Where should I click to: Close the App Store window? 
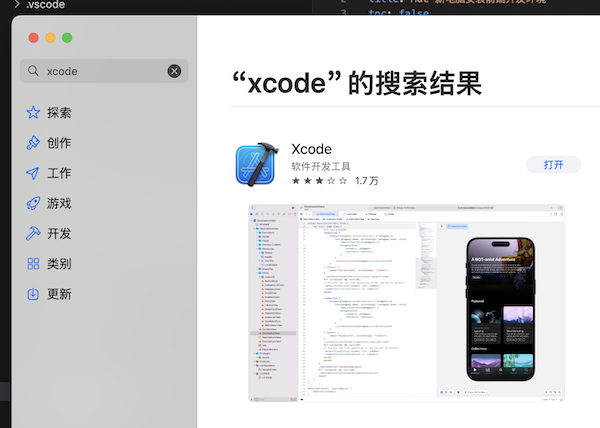(x=34, y=38)
